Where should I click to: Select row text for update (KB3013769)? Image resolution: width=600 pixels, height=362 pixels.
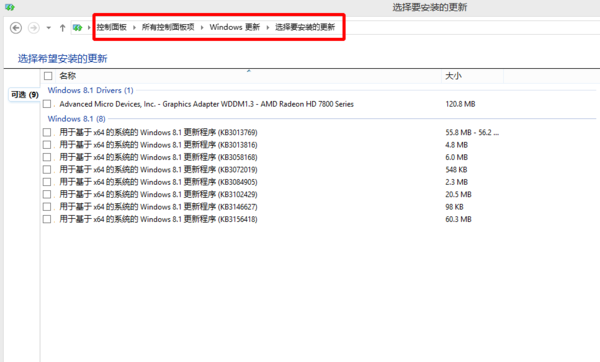(x=158, y=132)
